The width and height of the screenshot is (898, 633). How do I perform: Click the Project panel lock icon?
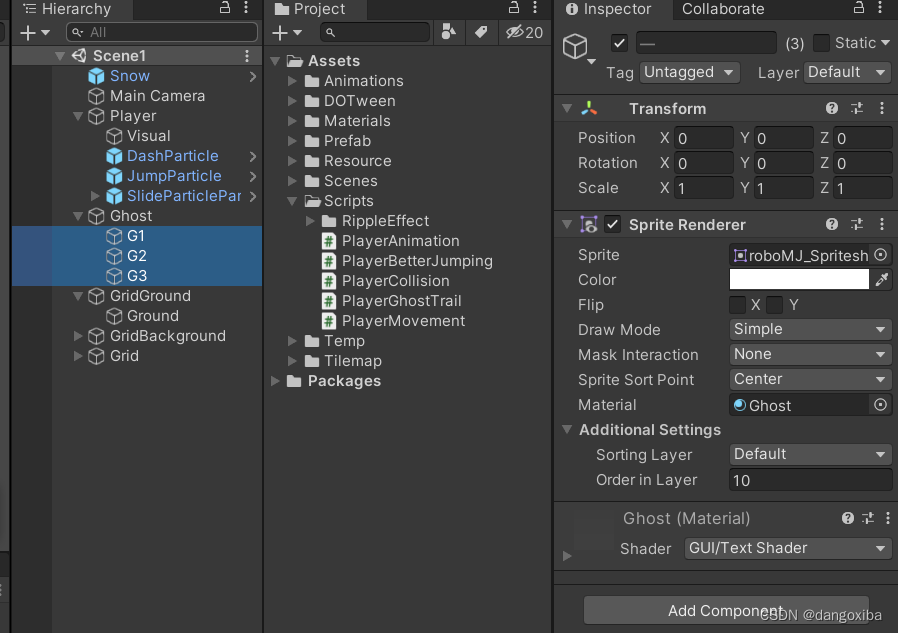[x=514, y=8]
